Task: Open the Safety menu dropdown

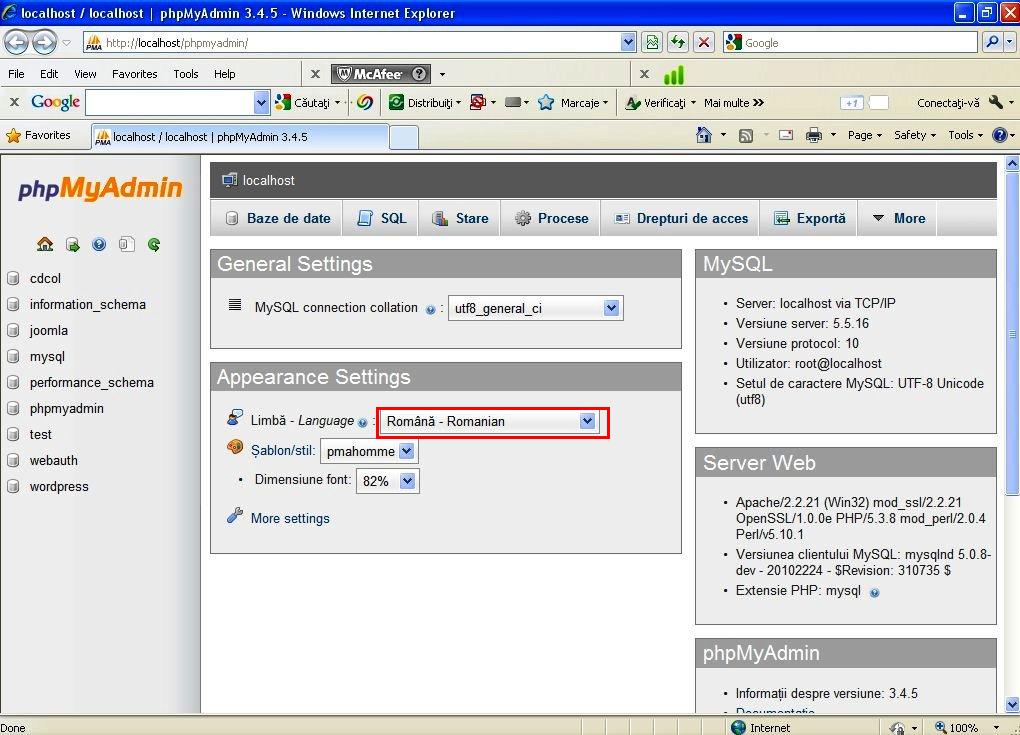Action: 915,135
